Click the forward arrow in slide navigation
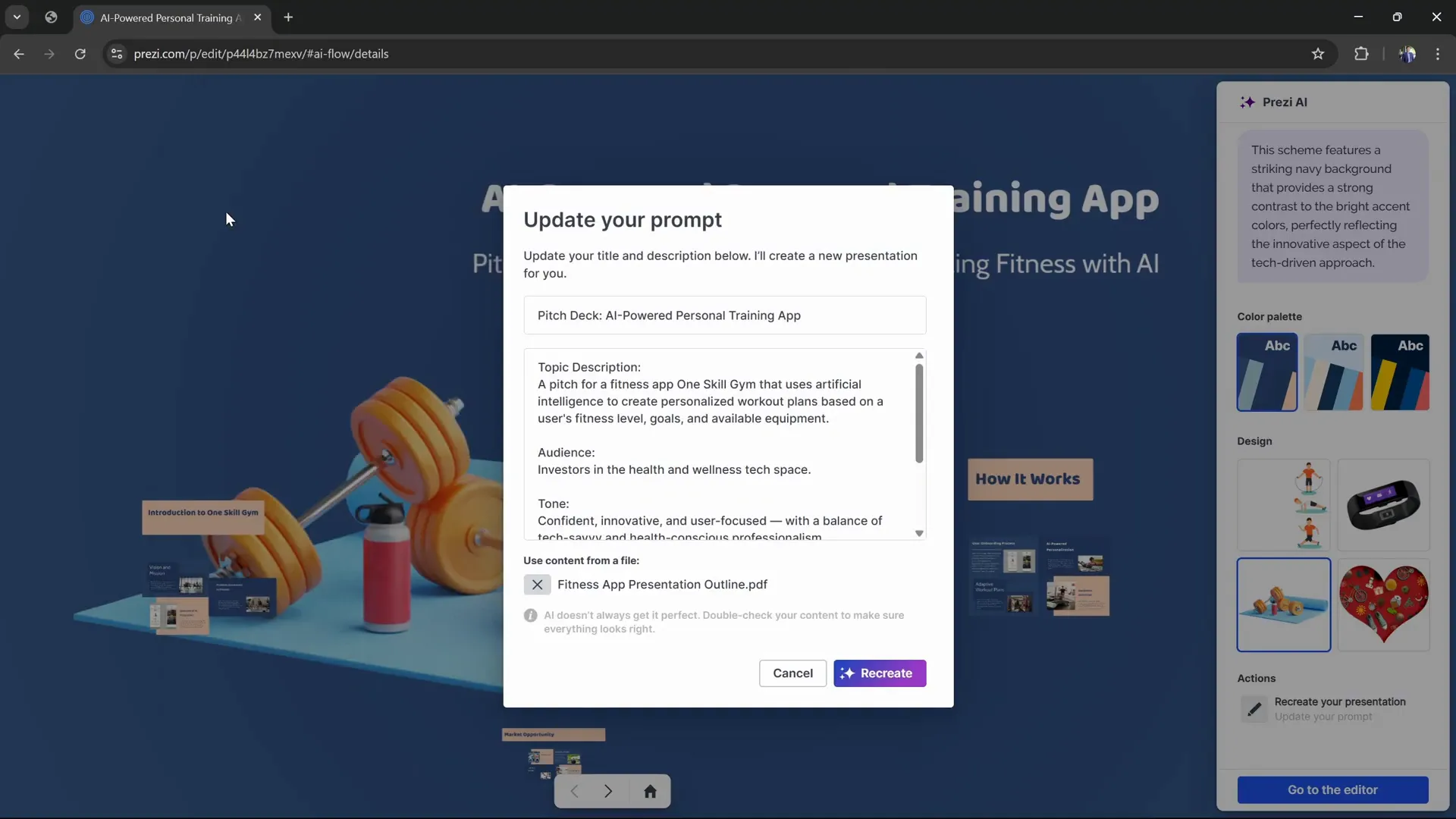 click(609, 791)
